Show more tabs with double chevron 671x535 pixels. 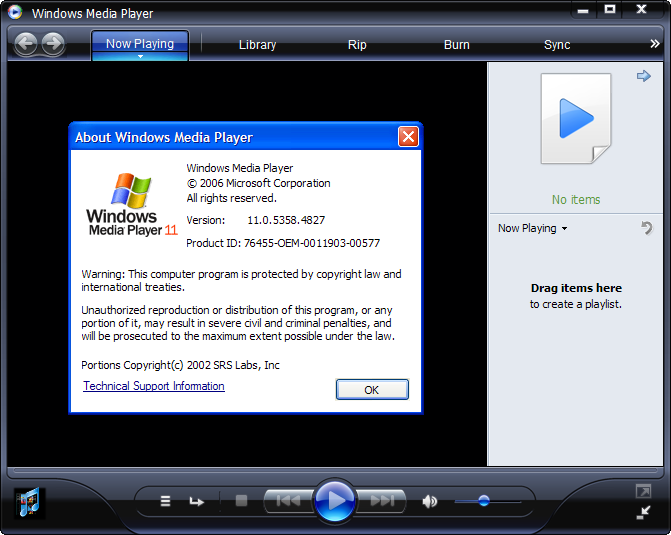click(x=654, y=44)
